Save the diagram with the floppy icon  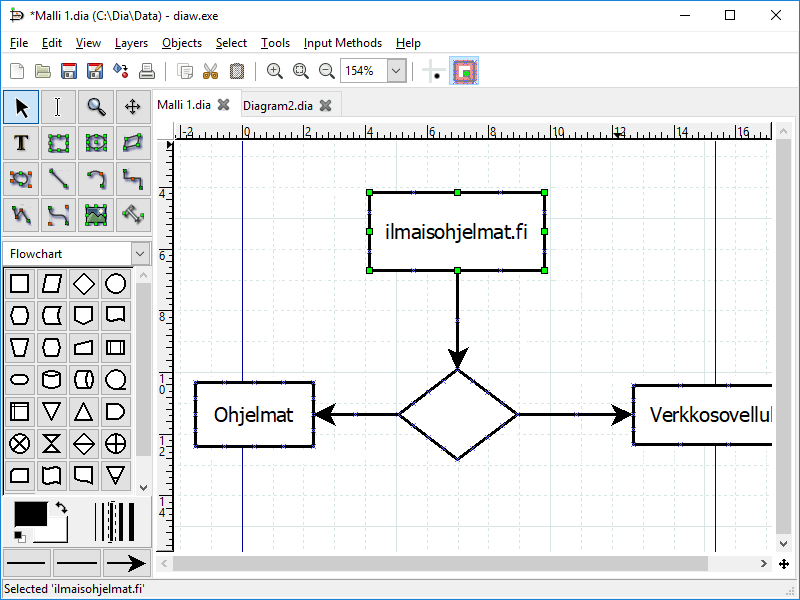click(x=69, y=71)
